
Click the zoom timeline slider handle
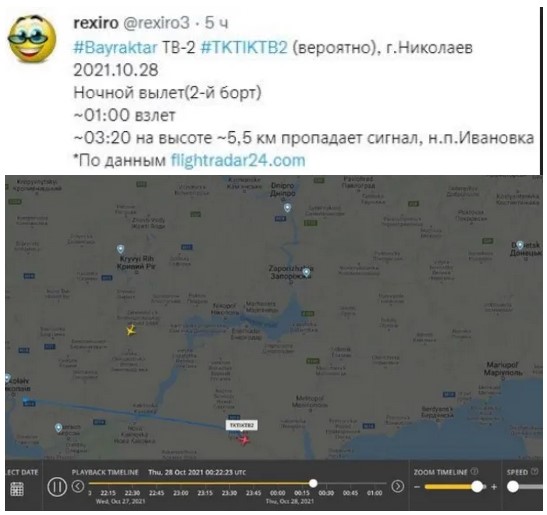(x=477, y=486)
